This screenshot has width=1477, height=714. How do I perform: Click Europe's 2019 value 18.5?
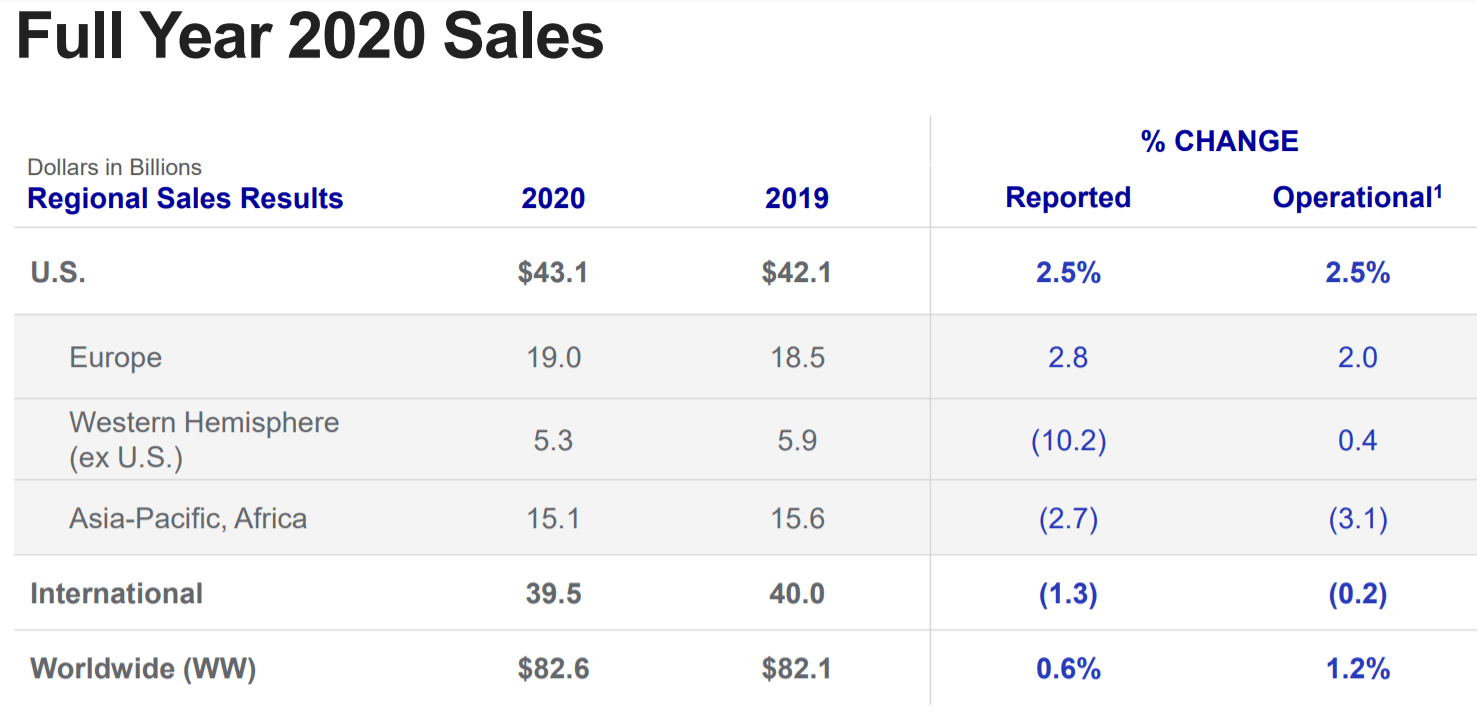point(797,357)
